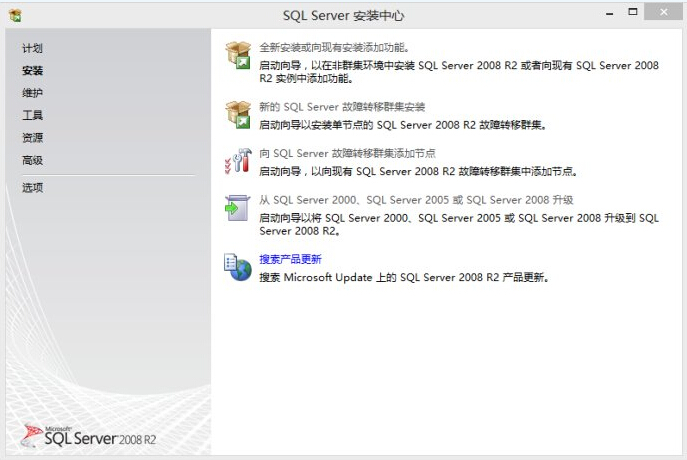Open the 搜索产品更新 link
Screen dimensions: 687x460
(290, 259)
